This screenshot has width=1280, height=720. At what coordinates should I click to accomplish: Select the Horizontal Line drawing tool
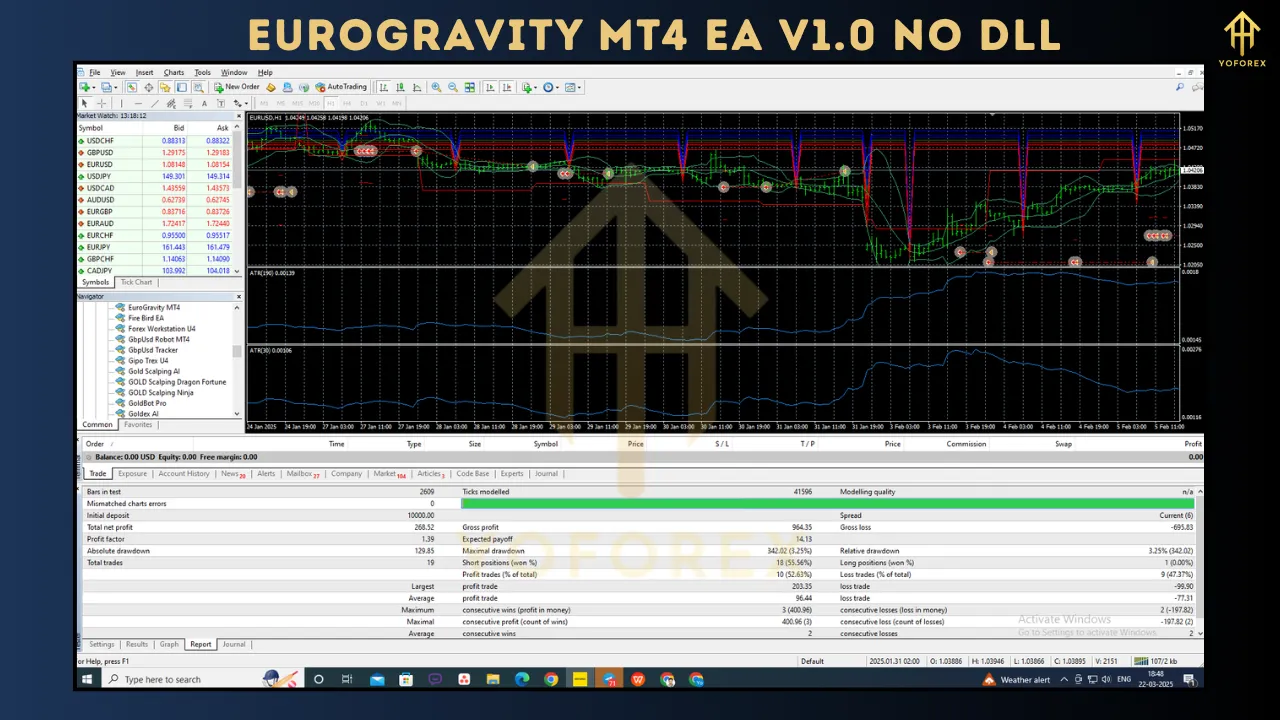(138, 103)
